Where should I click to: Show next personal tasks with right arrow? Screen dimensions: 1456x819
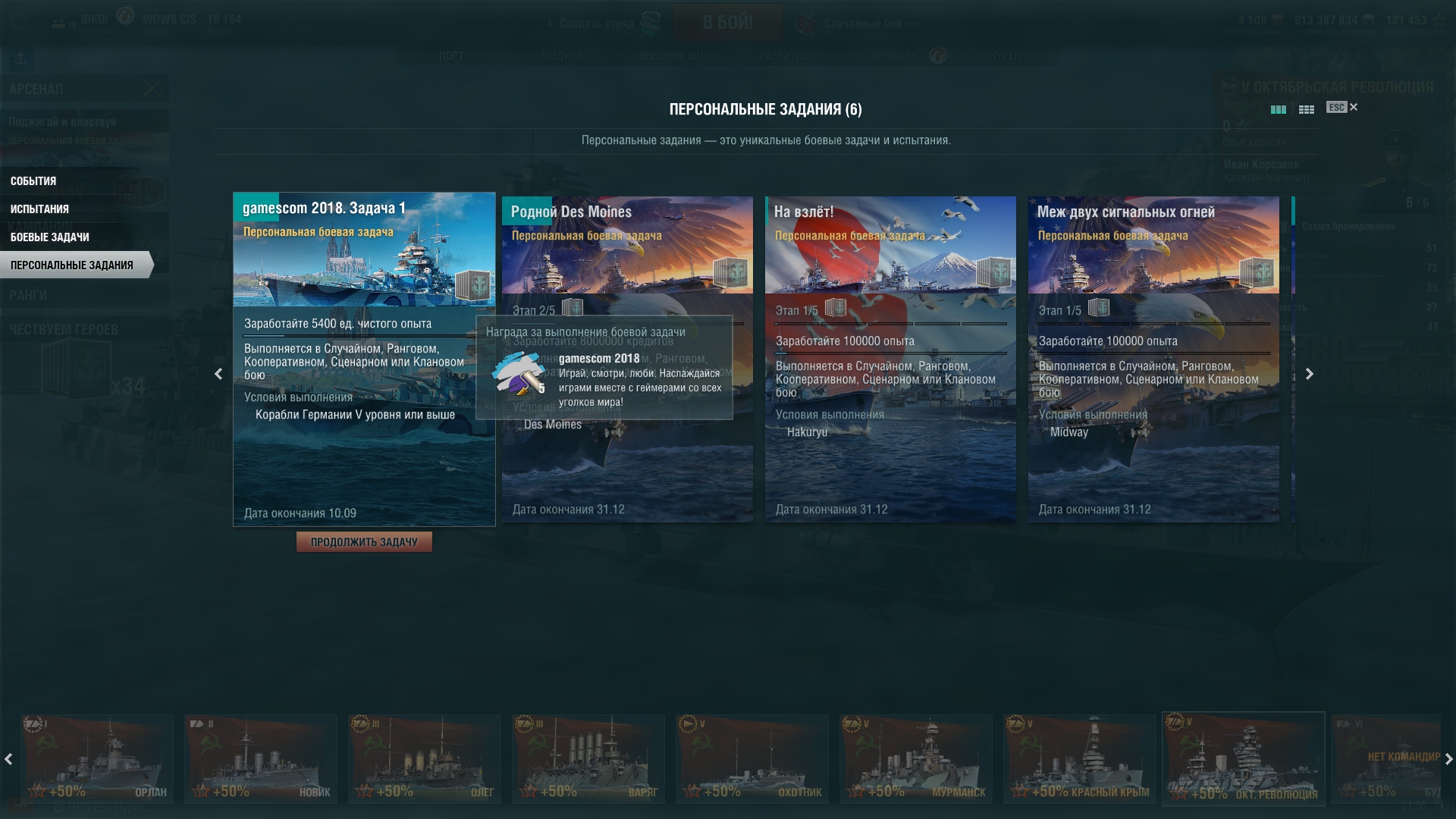(1309, 374)
